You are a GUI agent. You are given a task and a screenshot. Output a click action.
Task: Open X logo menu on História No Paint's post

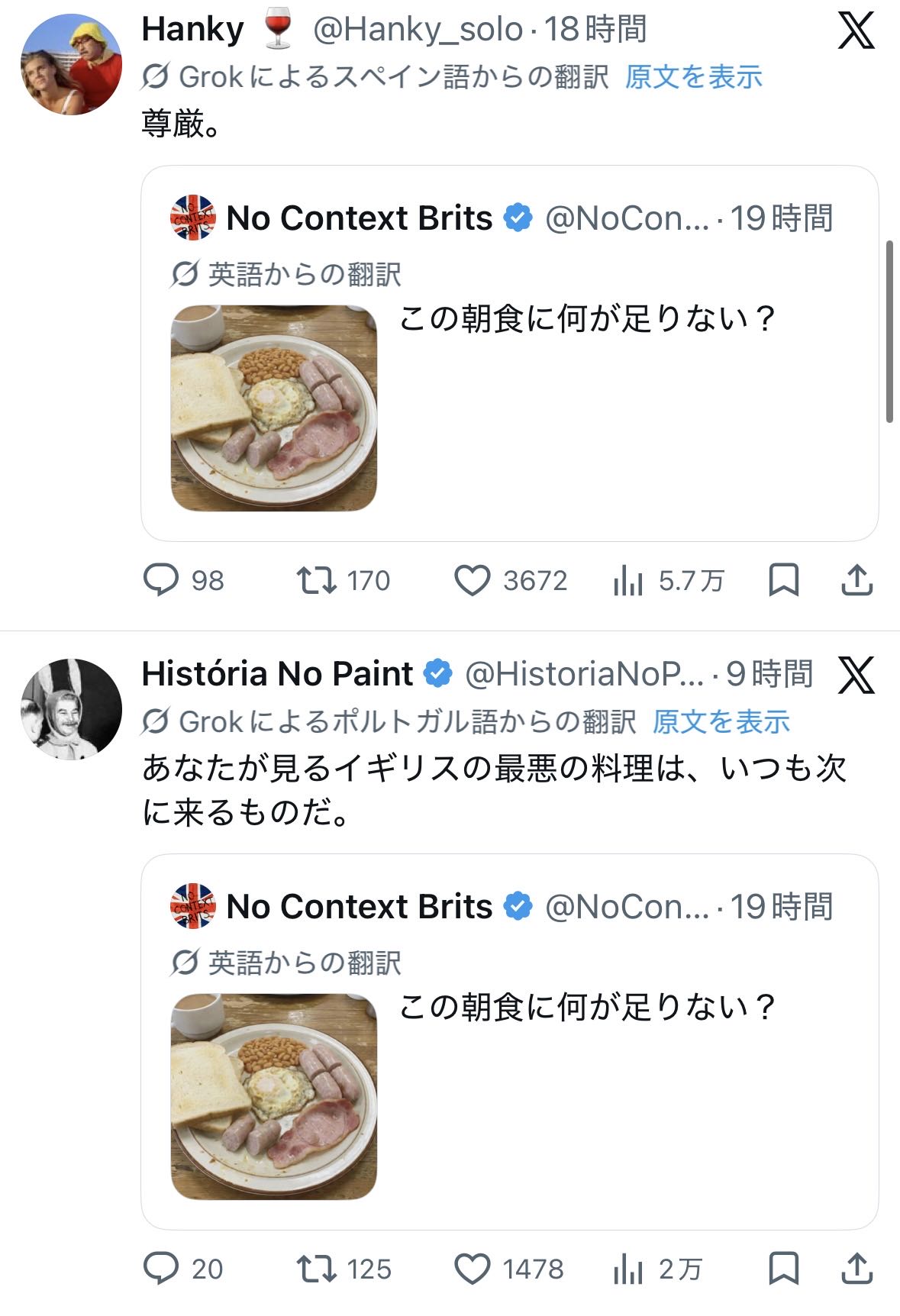[x=856, y=675]
